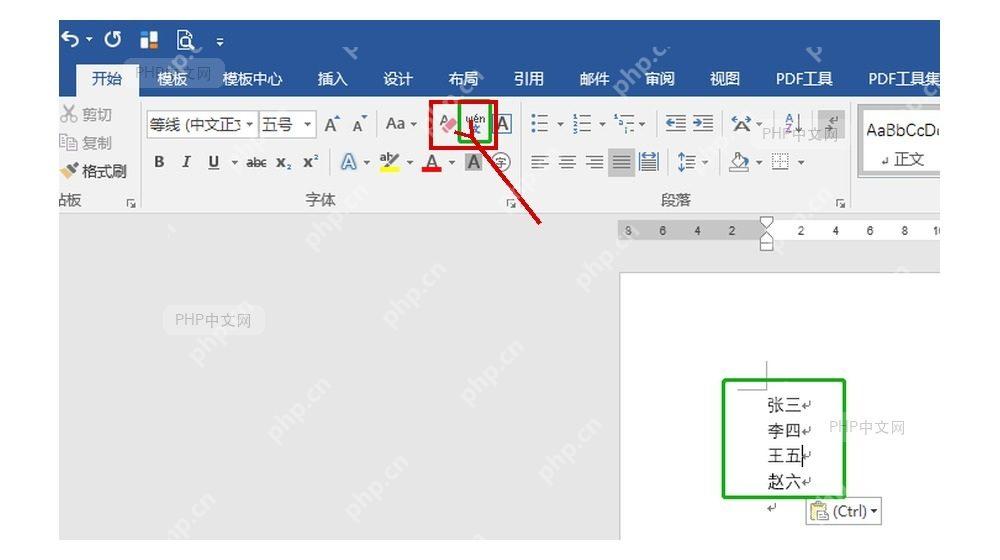Switch to the 视图 tab
Viewport: 1000px width, 560px height.
pos(724,79)
